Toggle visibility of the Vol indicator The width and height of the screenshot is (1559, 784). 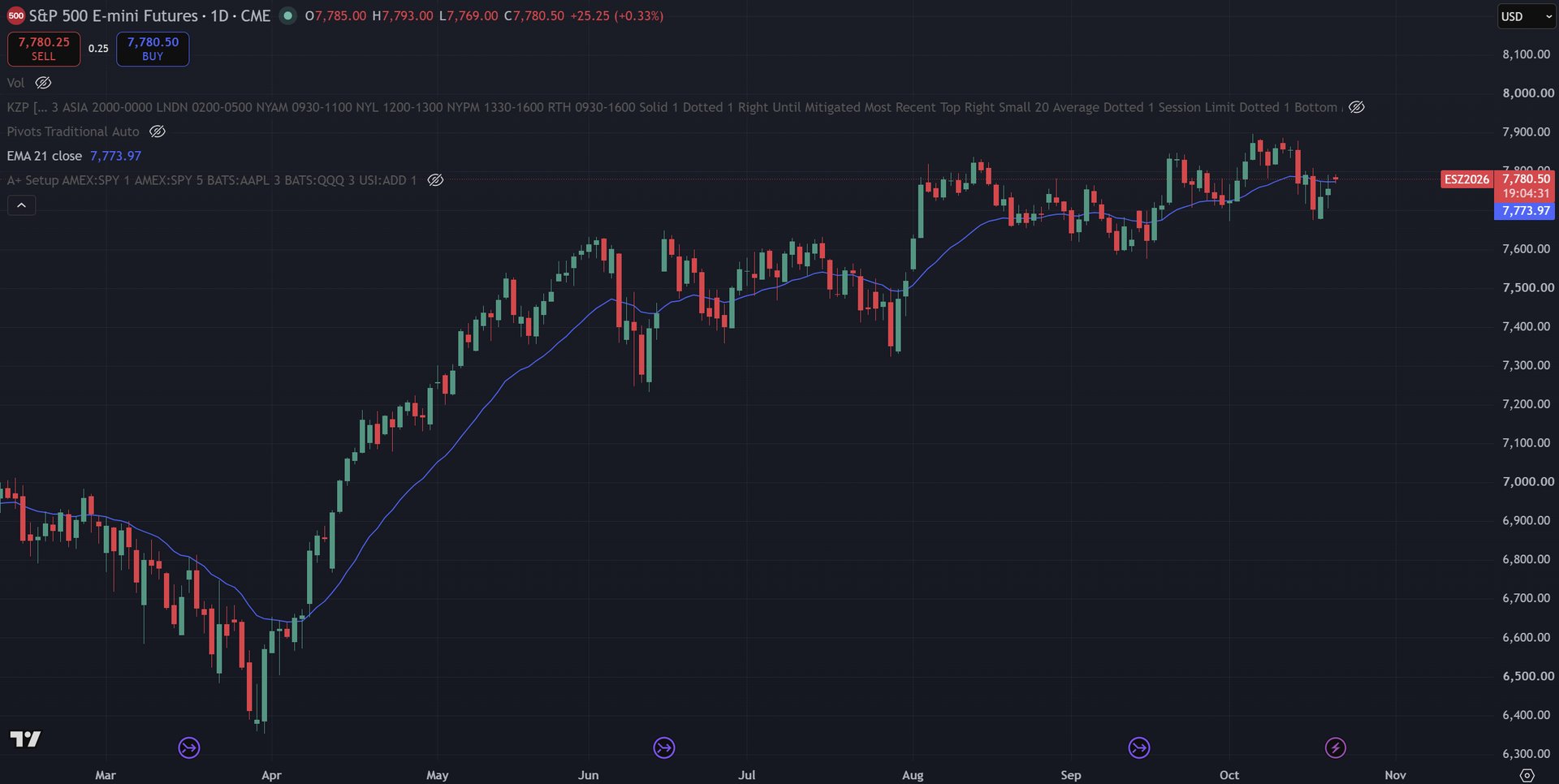coord(43,83)
